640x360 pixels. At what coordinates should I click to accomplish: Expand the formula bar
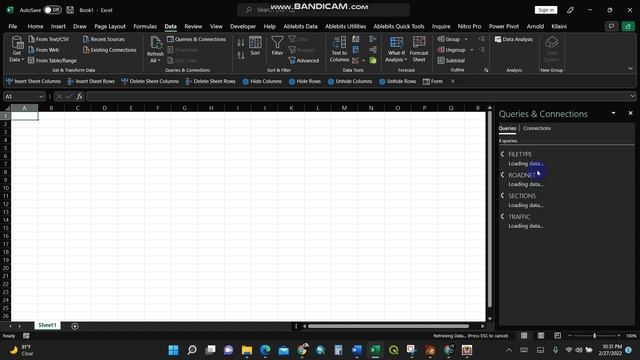click(632, 96)
